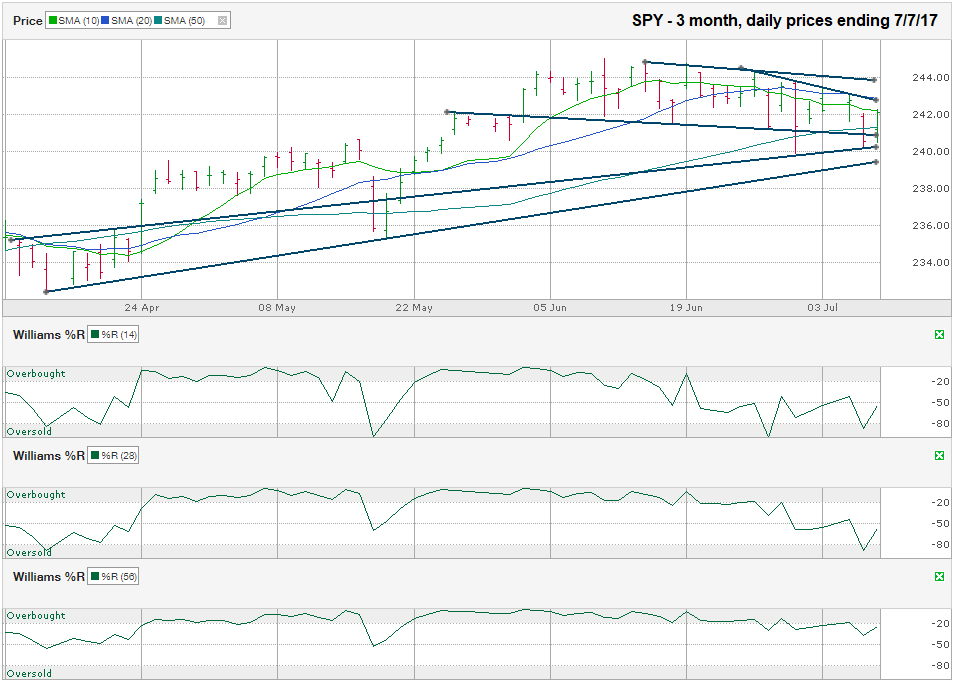Click the Oversold label in %R (28) panel
The height and width of the screenshot is (680, 955).
click(x=29, y=553)
